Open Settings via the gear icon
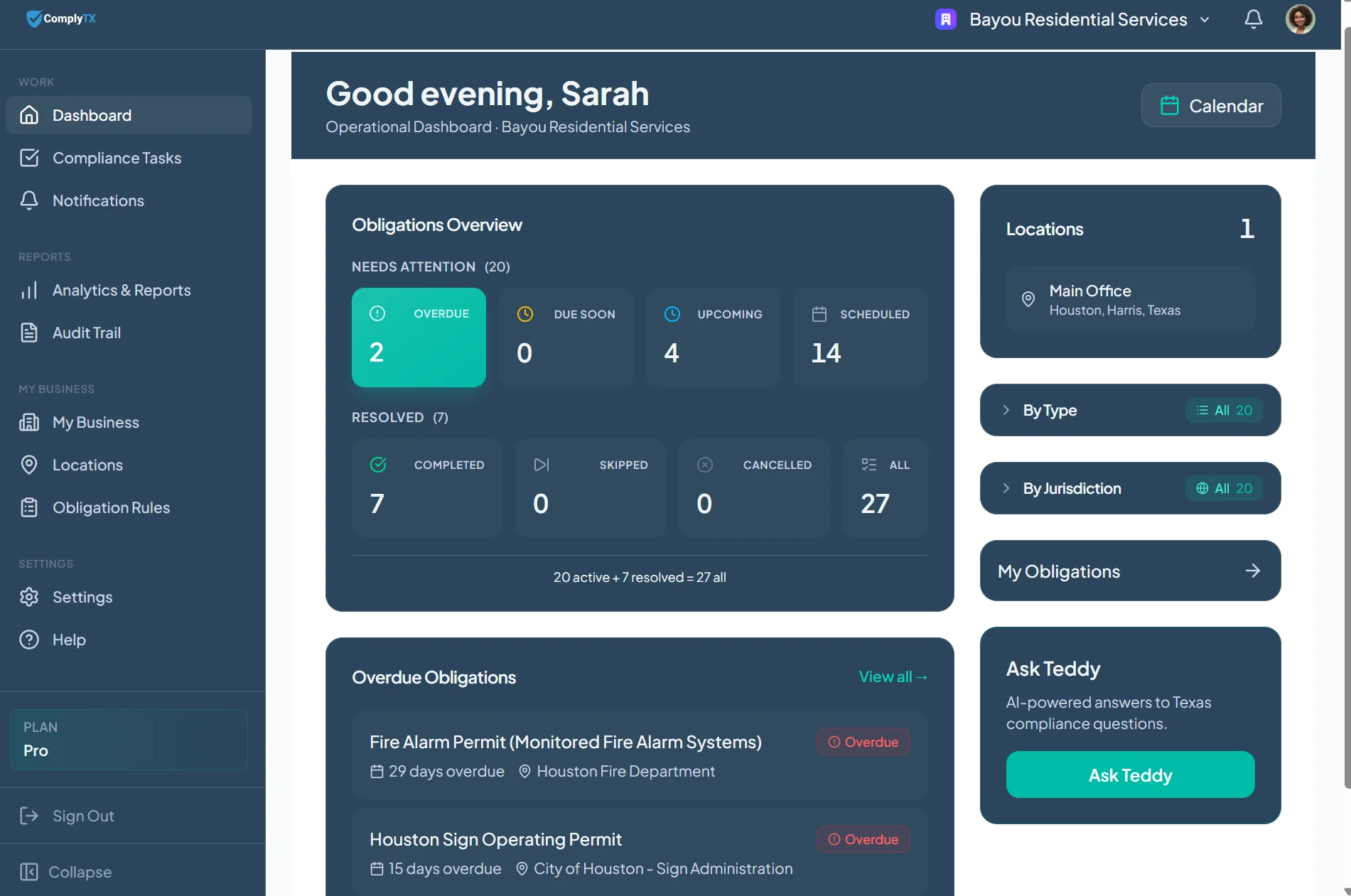1351x896 pixels. [x=29, y=597]
